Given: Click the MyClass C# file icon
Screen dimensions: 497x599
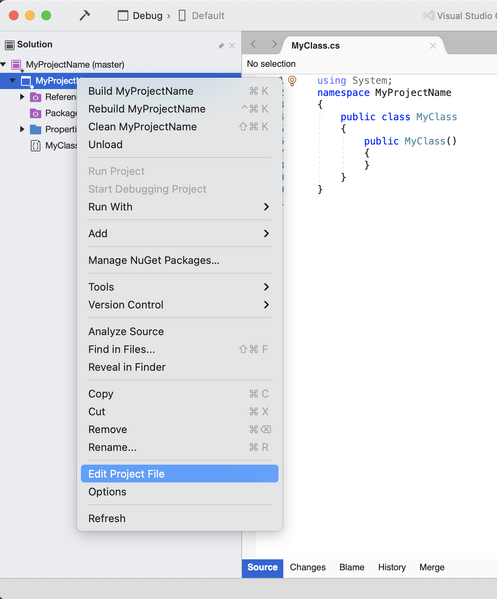Looking at the screenshot, I should pos(36,146).
